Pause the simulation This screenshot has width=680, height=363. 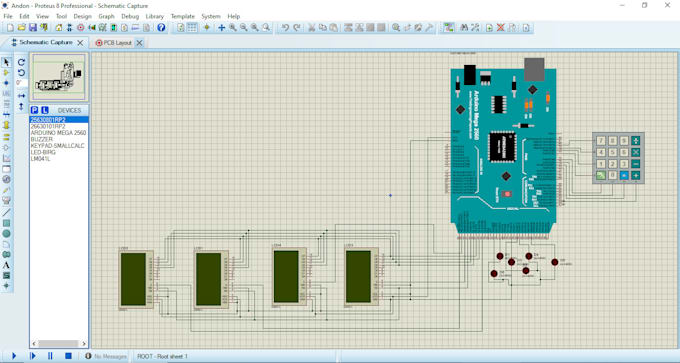click(50, 356)
